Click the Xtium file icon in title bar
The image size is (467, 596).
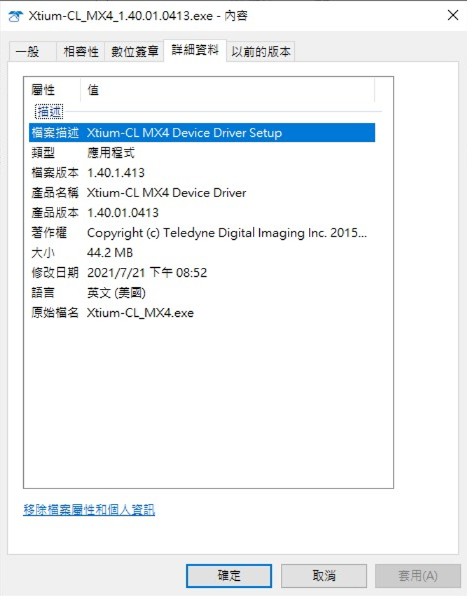15,16
